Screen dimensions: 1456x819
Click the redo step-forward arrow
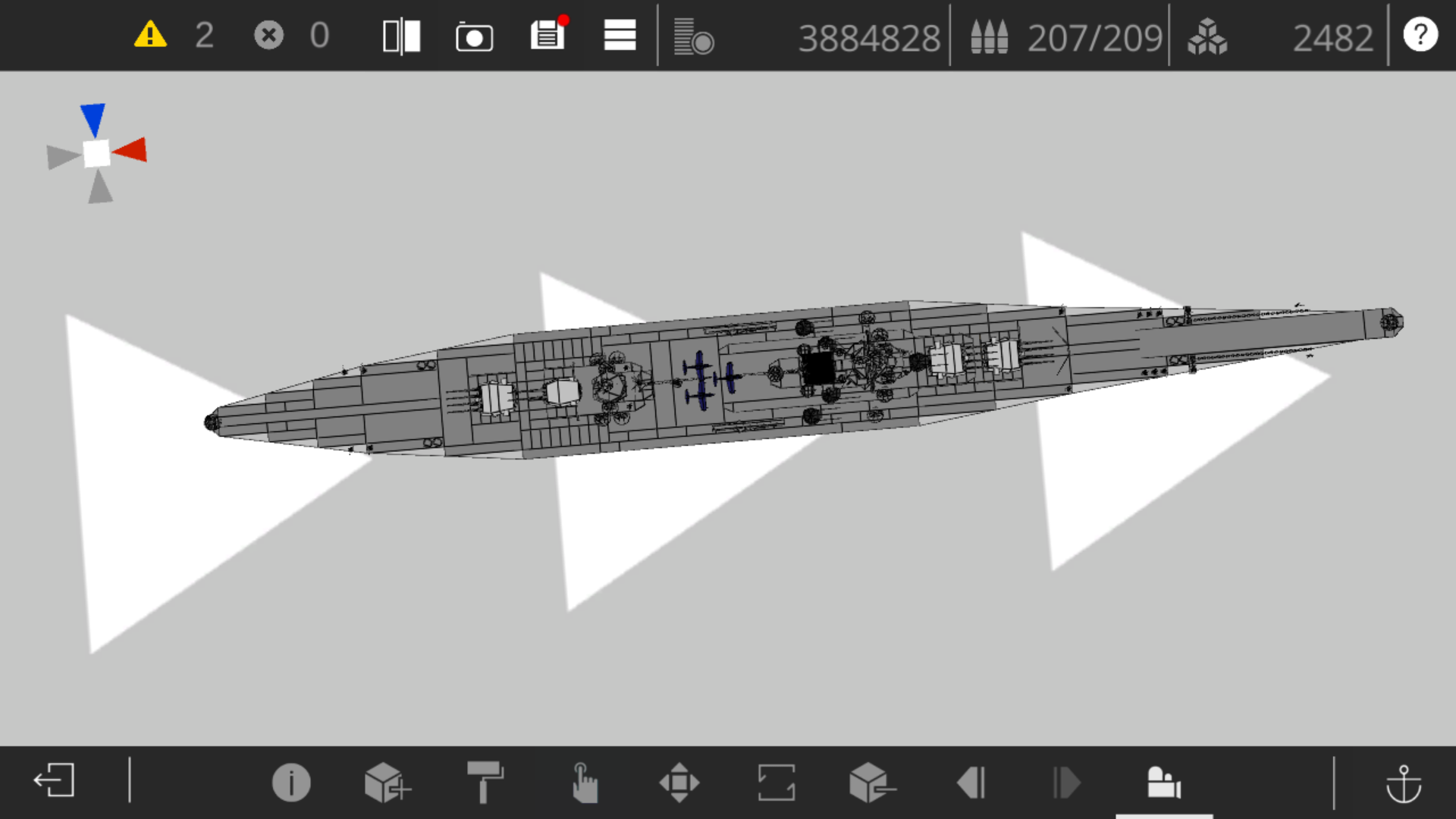[x=1066, y=783]
